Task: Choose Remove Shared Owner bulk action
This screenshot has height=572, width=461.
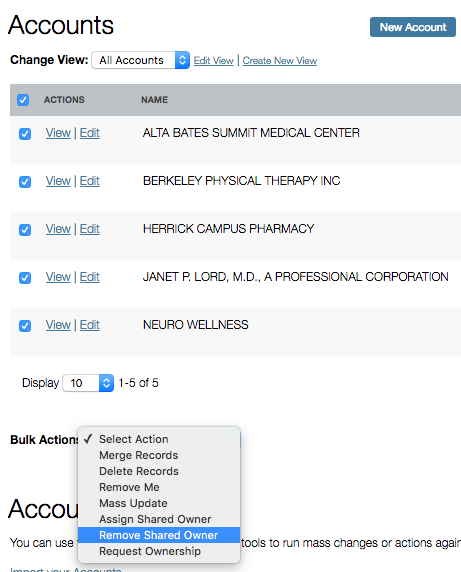Action: 159,535
